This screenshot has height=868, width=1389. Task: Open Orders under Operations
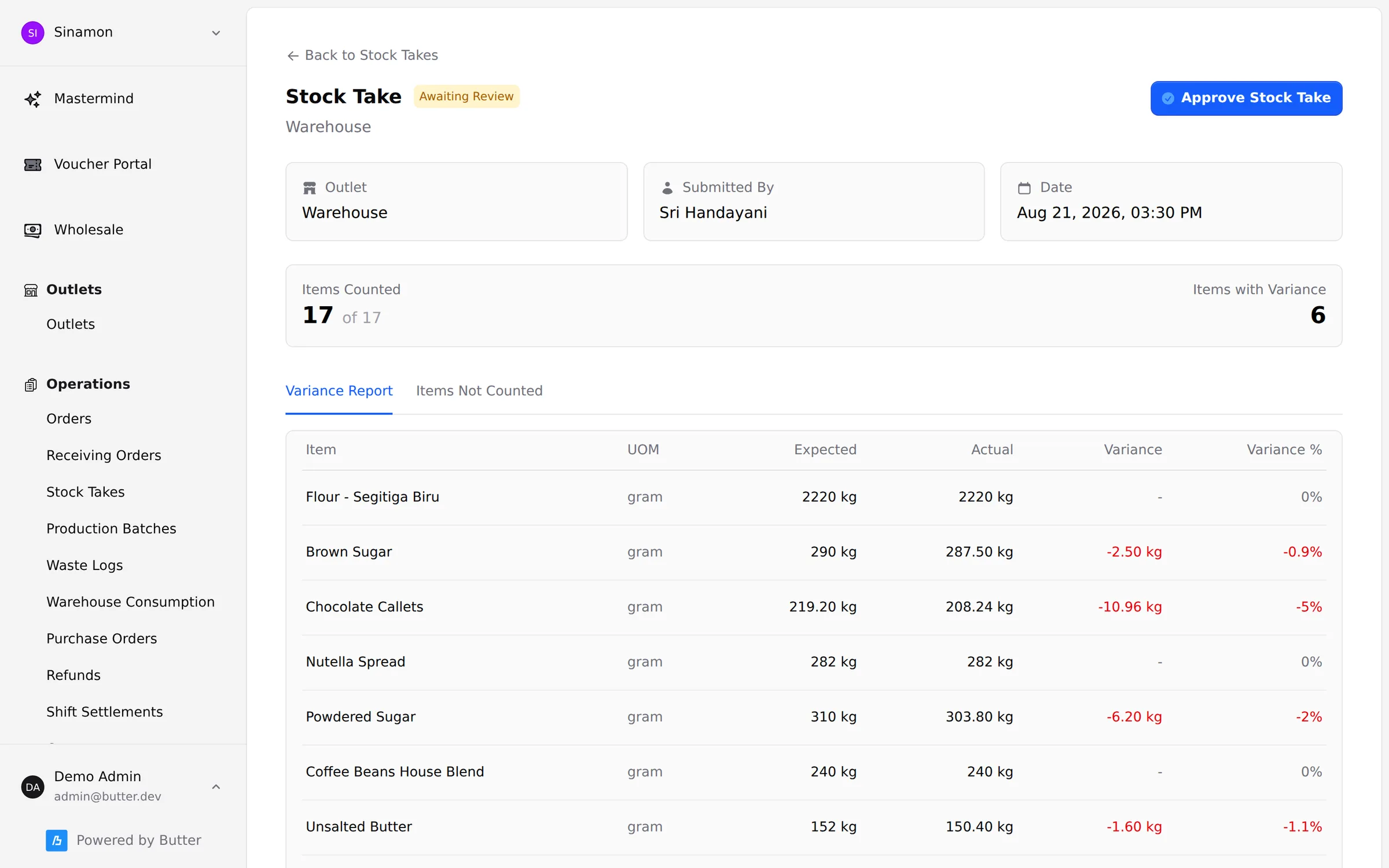click(69, 419)
